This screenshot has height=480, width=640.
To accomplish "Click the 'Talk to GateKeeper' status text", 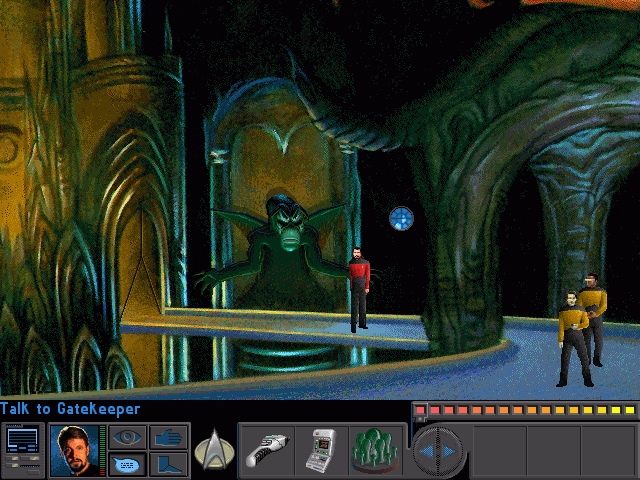I will coord(70,409).
